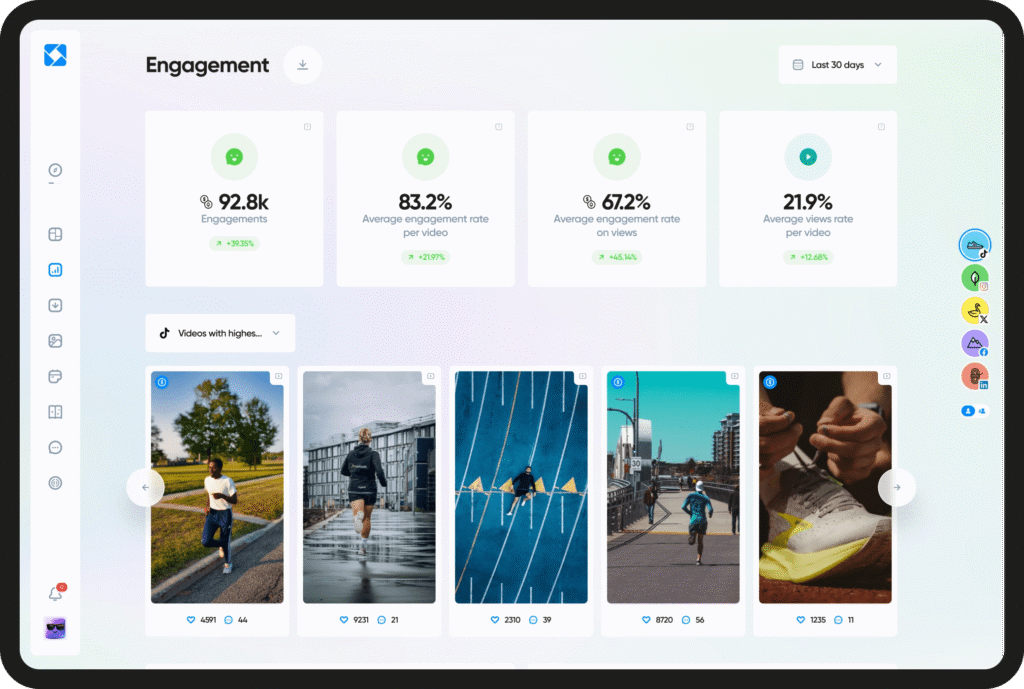Open the blue track aerial video thumbnail
Screen dimensions: 1024x689
coord(521,487)
